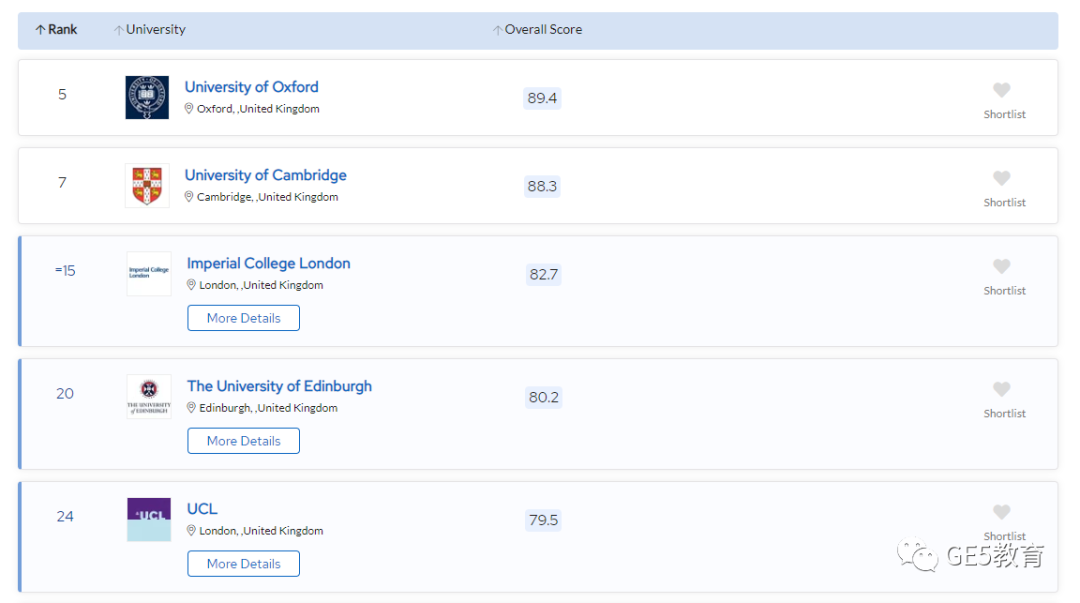
Task: Click the 82.7 overall score value
Action: pyautogui.click(x=543, y=274)
